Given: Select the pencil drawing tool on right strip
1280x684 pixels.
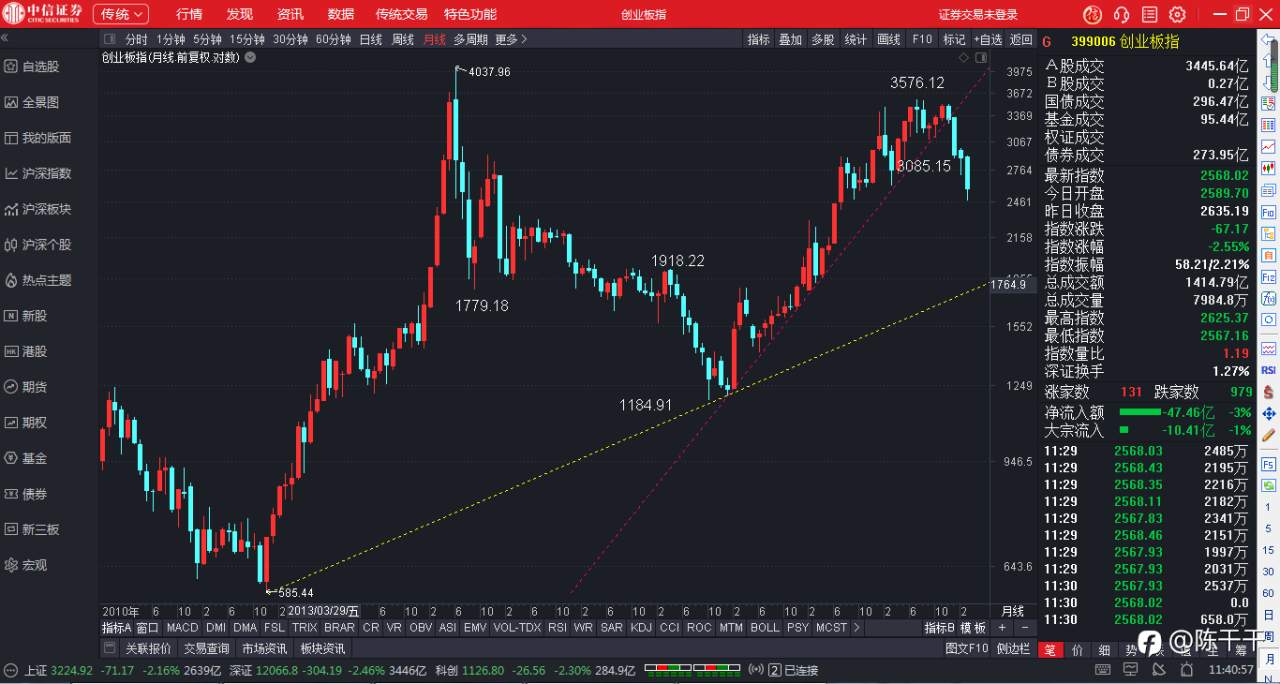Looking at the screenshot, I should [1269, 435].
